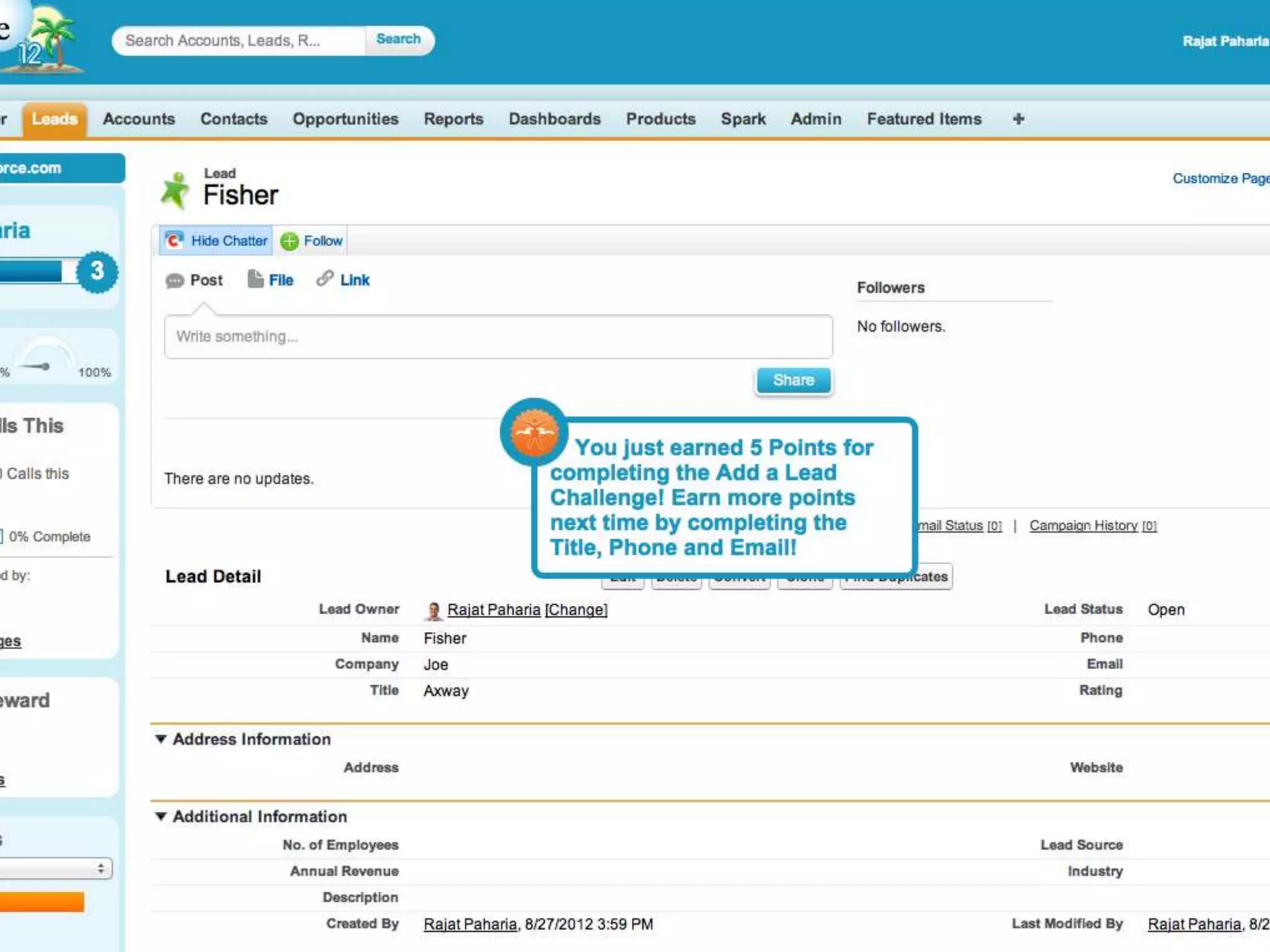
Task: Click the green lead star icon
Action: (175, 190)
